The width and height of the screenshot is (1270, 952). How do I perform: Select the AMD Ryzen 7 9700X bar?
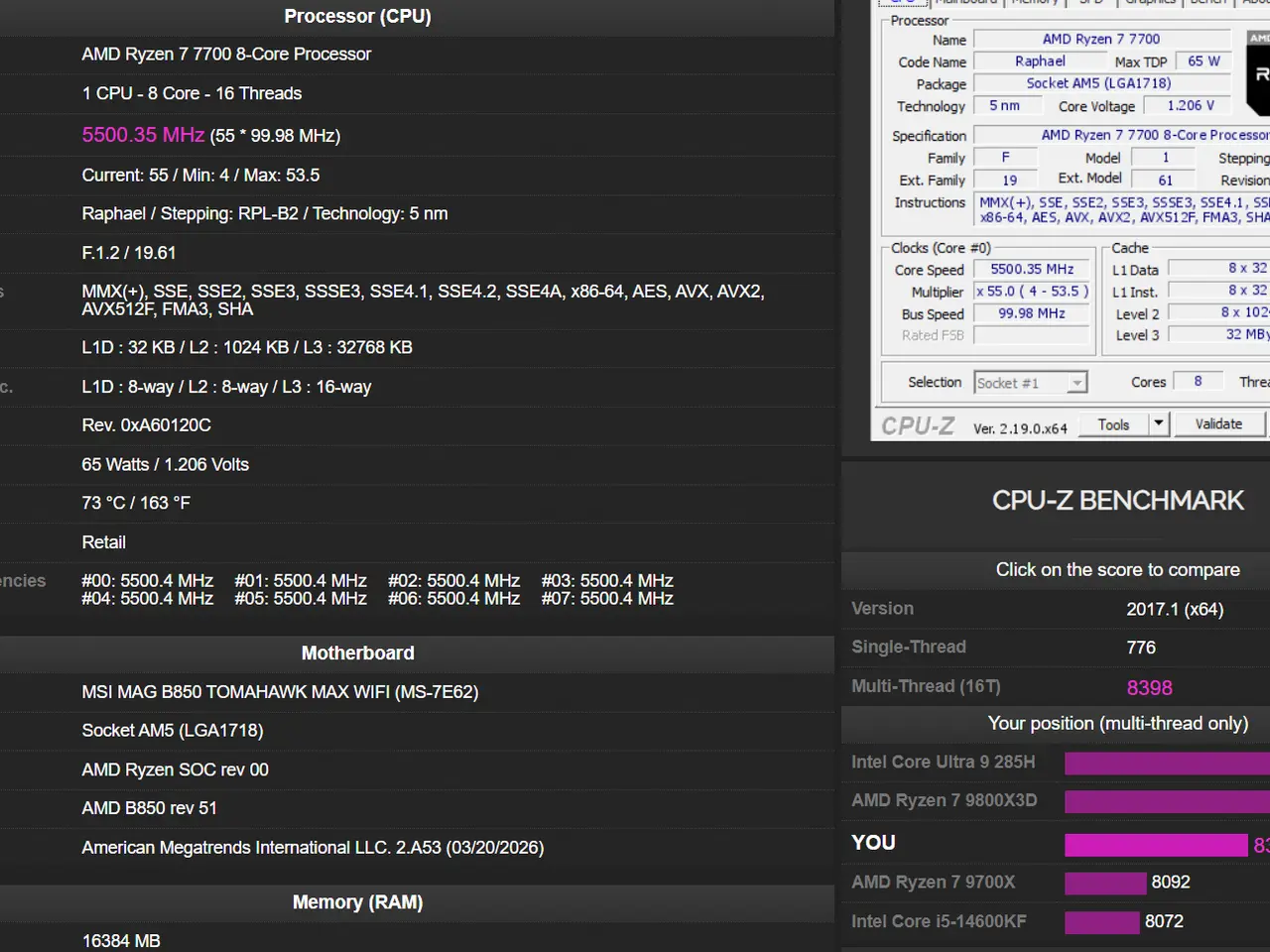tap(1105, 883)
